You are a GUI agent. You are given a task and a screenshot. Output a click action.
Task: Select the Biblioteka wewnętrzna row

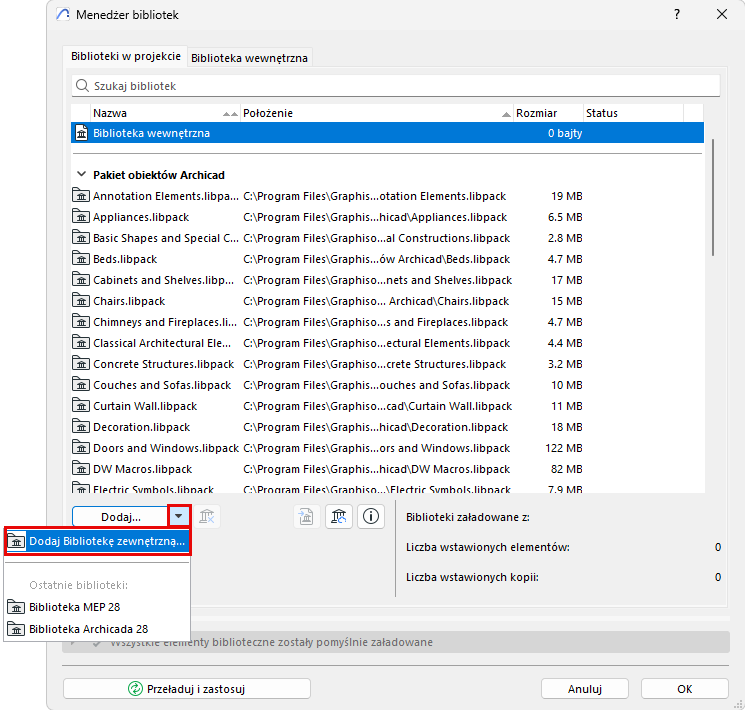387,133
